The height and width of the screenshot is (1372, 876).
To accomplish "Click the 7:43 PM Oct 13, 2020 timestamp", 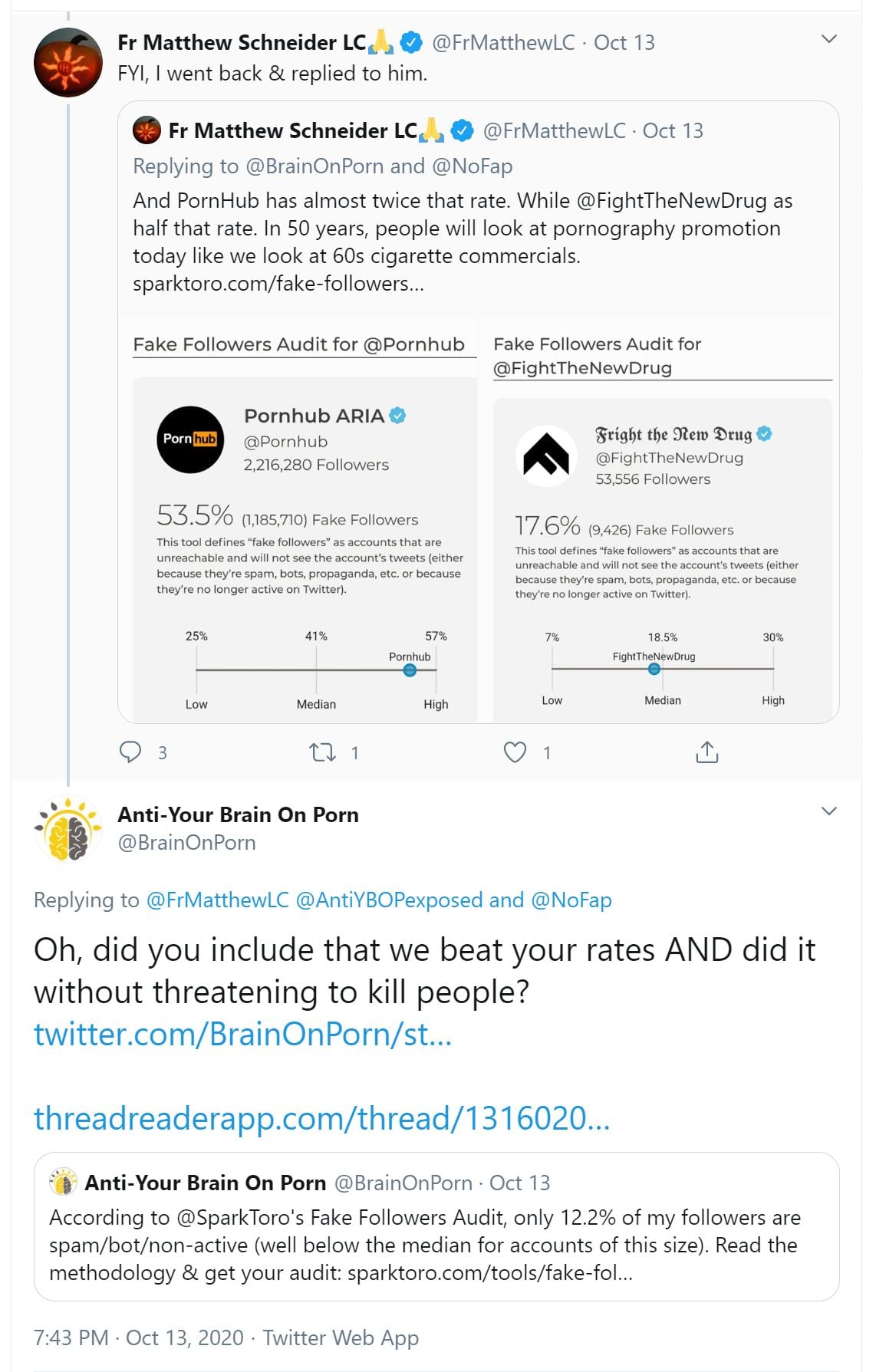I will 138,1338.
